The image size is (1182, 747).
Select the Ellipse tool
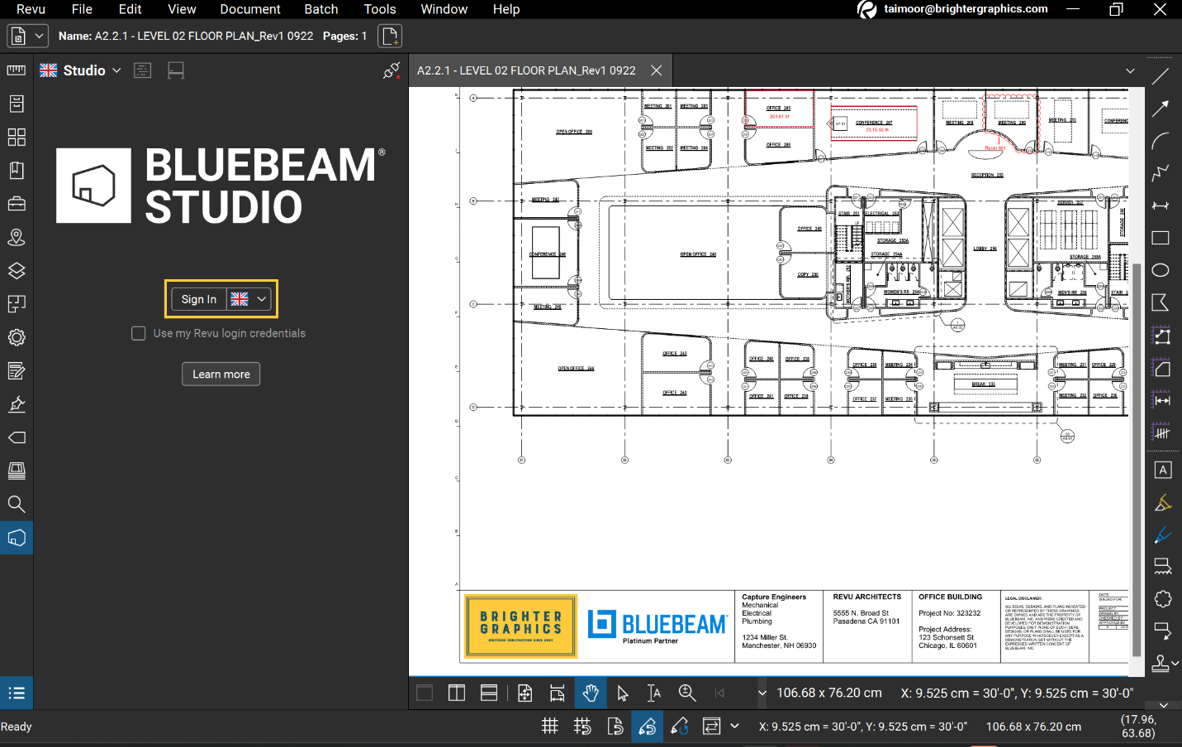point(1161,270)
